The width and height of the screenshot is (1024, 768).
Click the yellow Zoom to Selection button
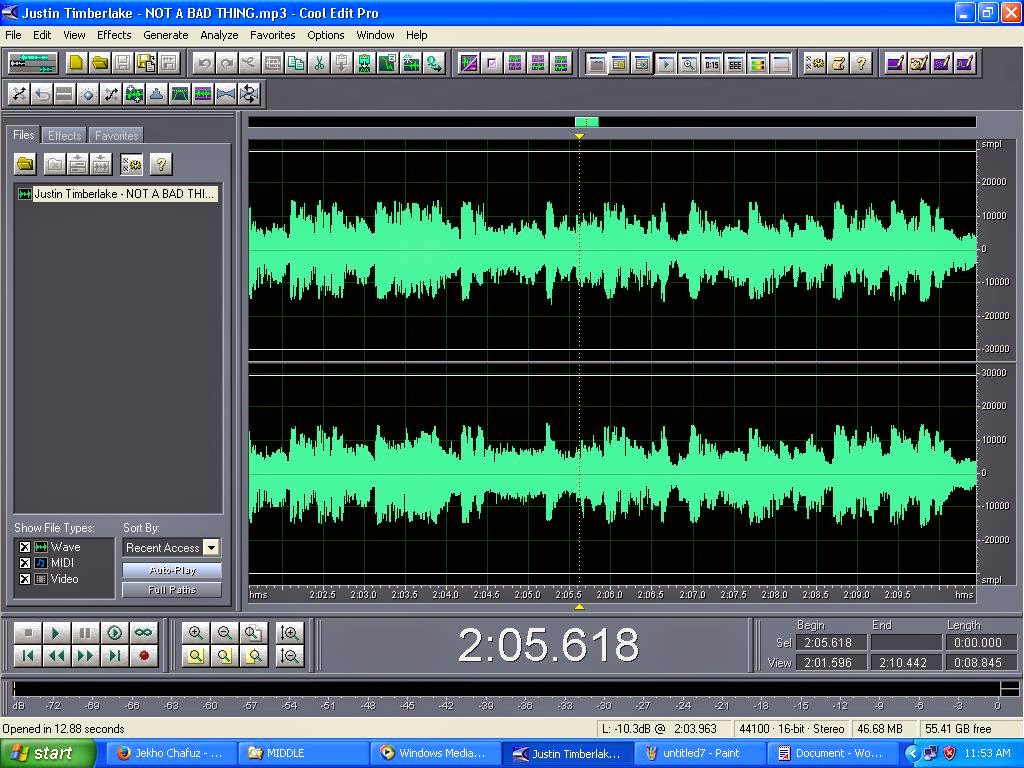[x=195, y=656]
